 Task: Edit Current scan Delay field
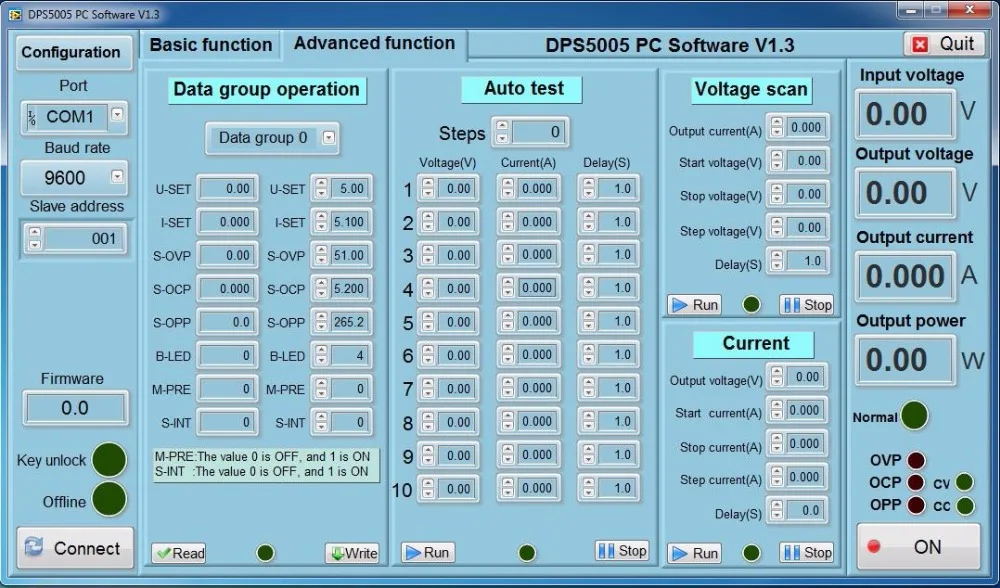[x=805, y=510]
